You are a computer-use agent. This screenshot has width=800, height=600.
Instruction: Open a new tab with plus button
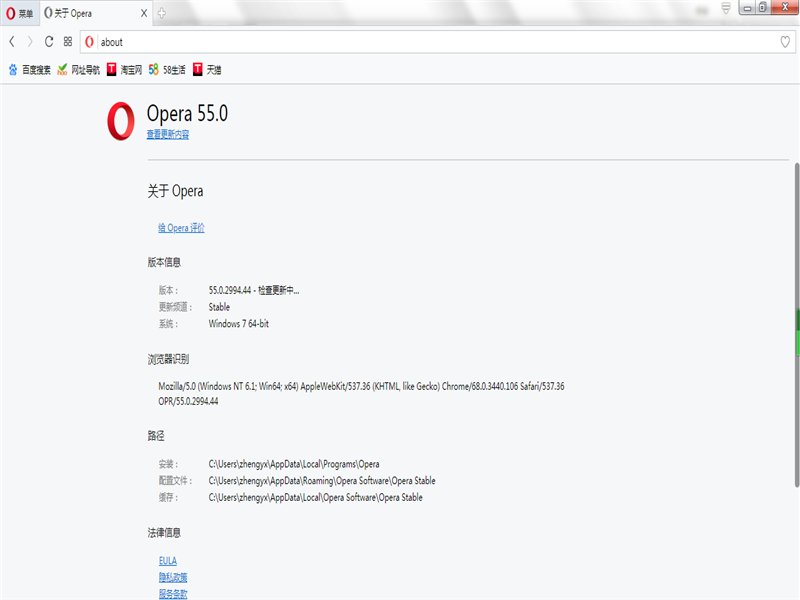(x=163, y=13)
